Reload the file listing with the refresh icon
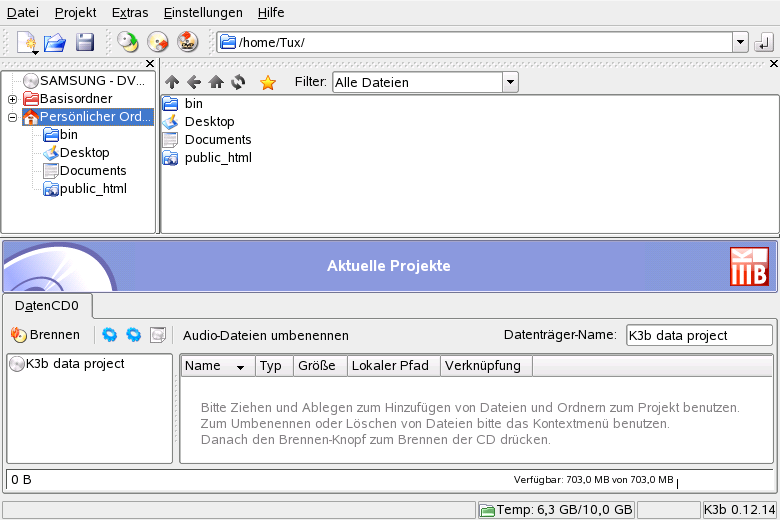Image resolution: width=780 pixels, height=520 pixels. (238, 82)
